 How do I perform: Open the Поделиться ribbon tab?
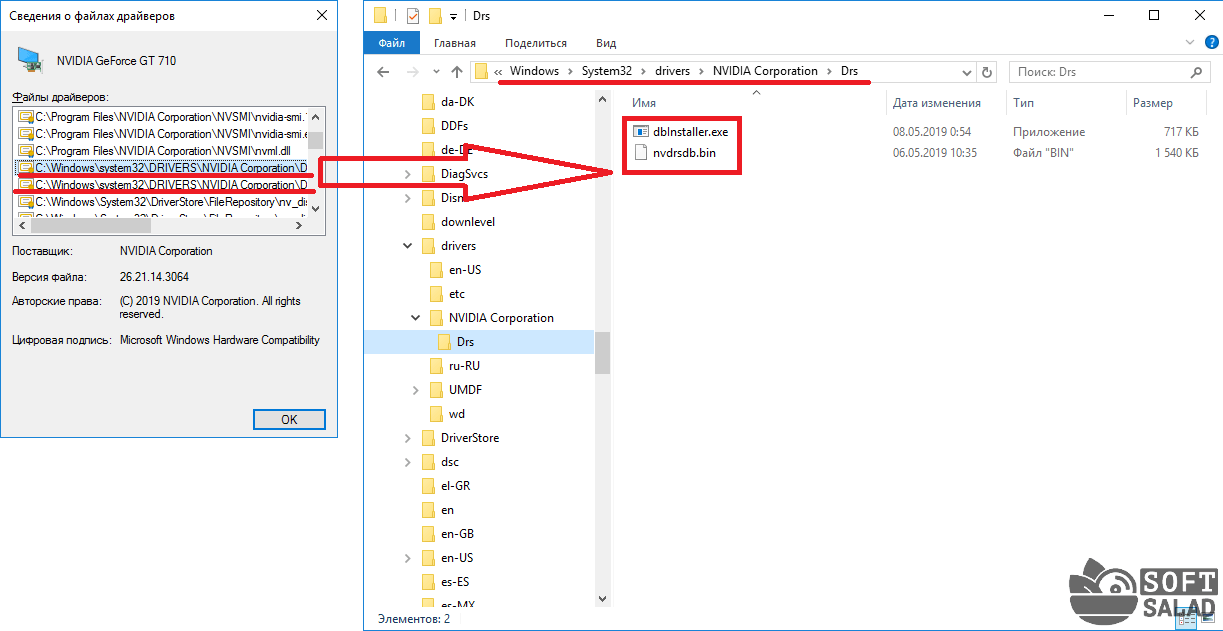pos(536,43)
